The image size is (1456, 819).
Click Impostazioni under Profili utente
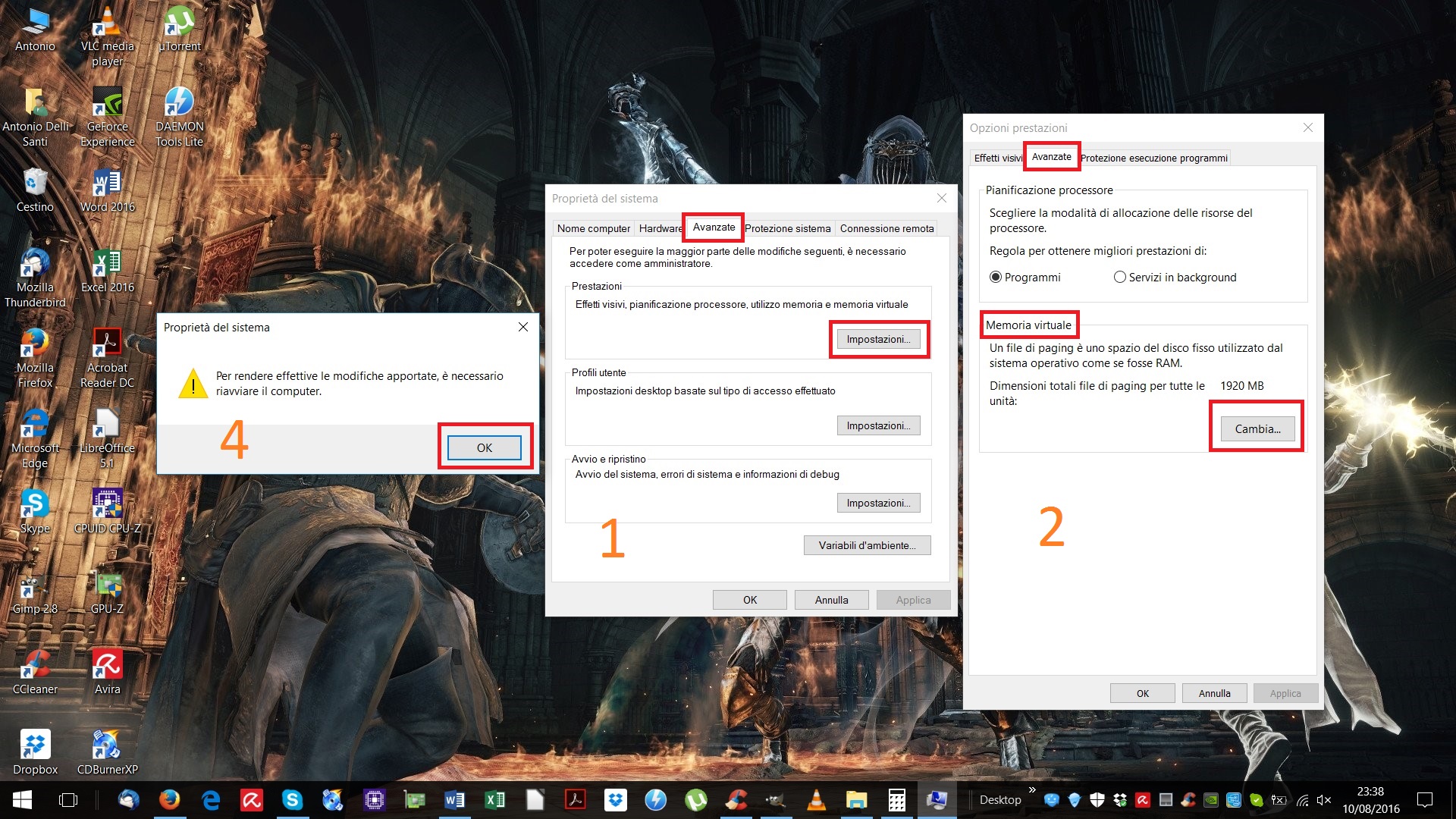pyautogui.click(x=878, y=425)
